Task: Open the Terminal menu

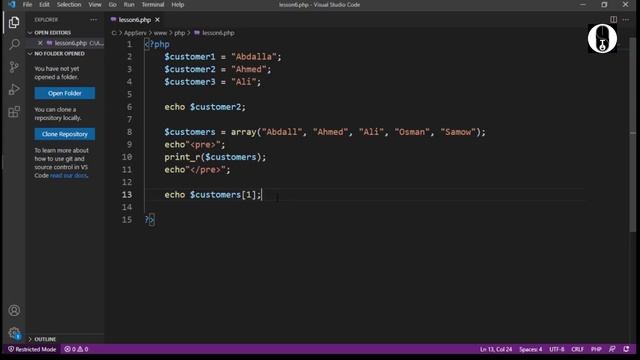Action: click(153, 4)
